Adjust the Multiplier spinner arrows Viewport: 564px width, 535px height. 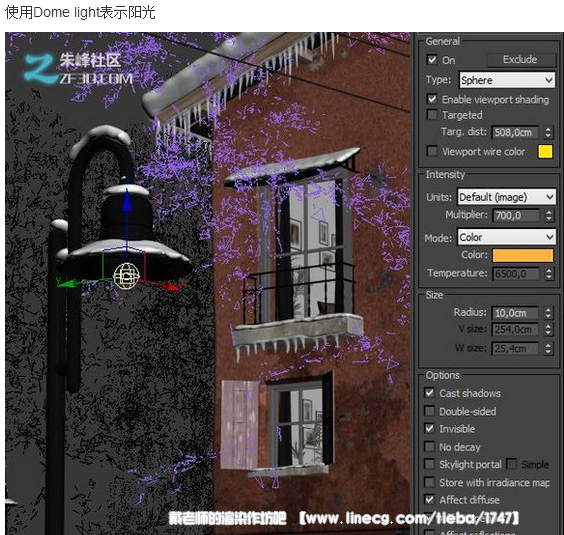[549, 216]
